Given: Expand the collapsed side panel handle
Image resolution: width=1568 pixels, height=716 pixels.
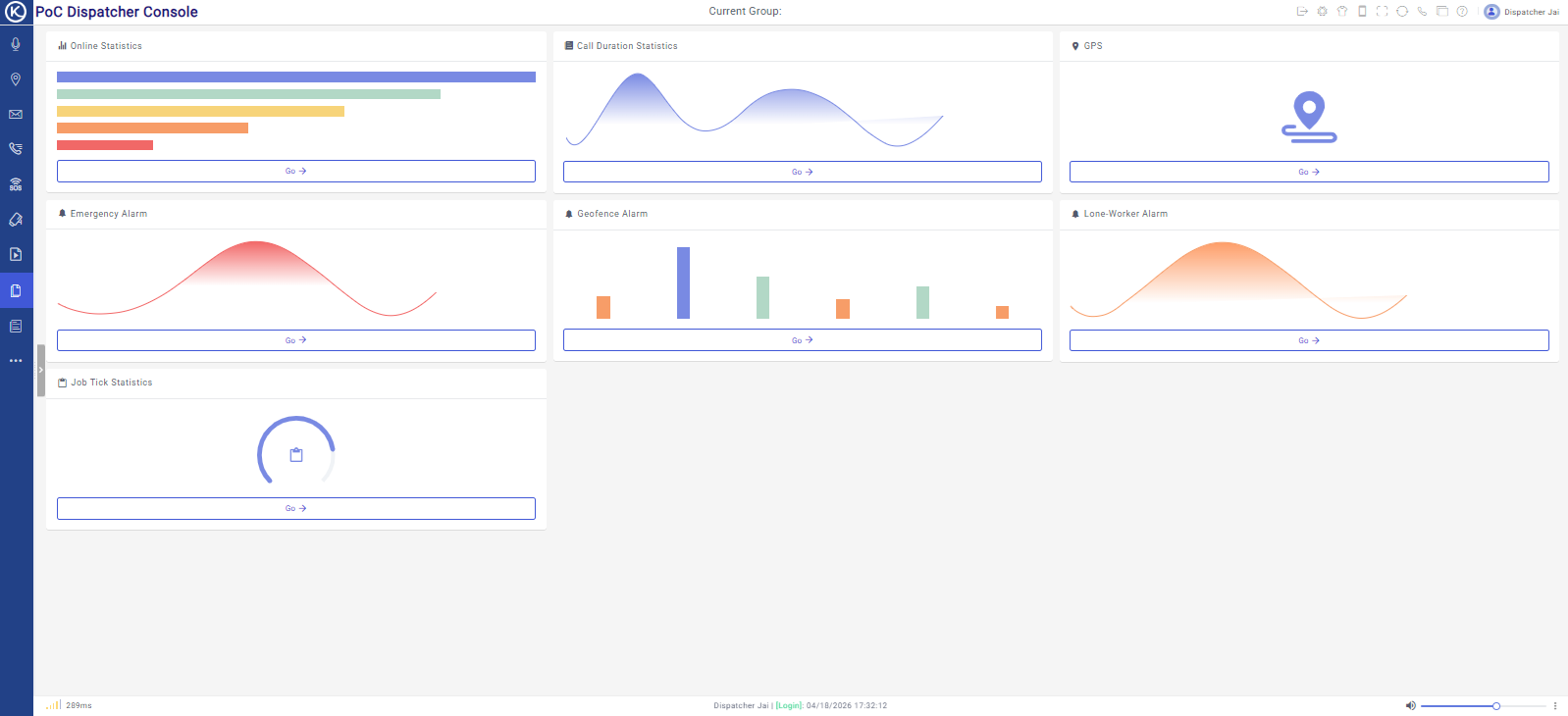Looking at the screenshot, I should click(x=41, y=371).
